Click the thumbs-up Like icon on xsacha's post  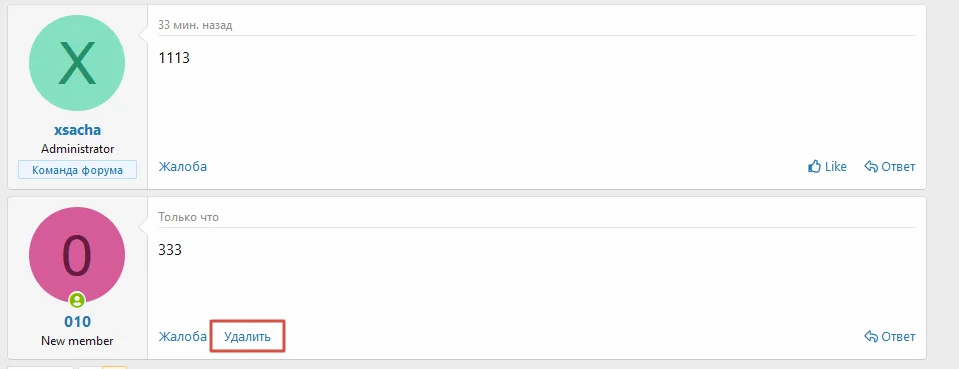[x=814, y=166]
